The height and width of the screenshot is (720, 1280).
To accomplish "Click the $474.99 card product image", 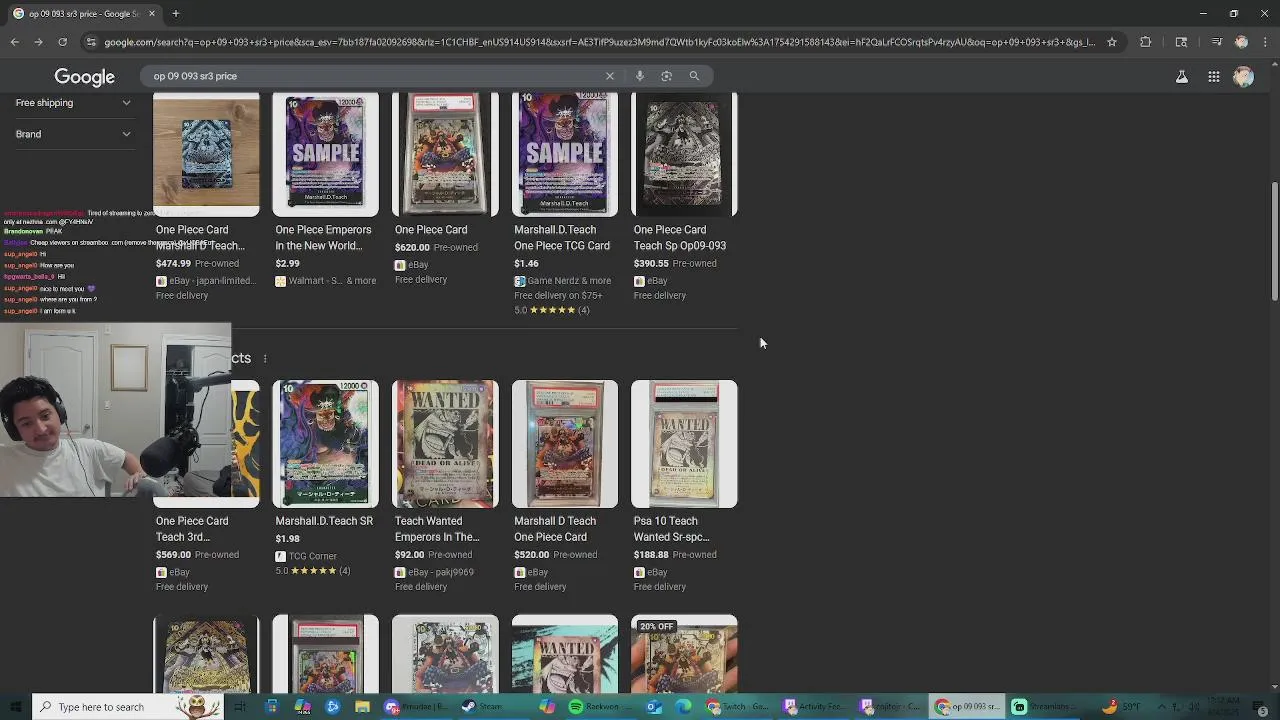I will [206, 155].
